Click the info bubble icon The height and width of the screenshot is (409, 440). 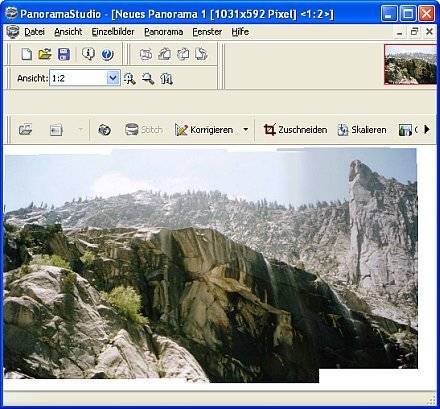(x=88, y=54)
